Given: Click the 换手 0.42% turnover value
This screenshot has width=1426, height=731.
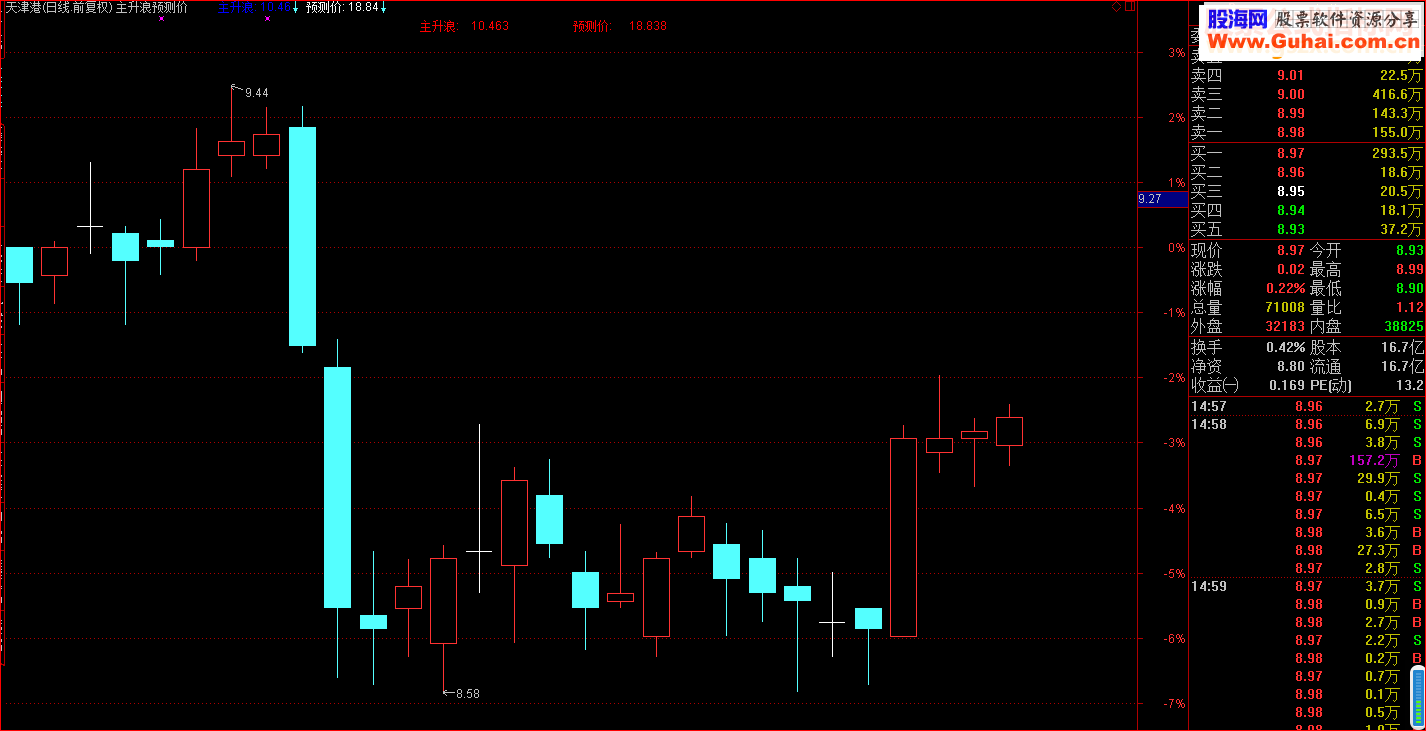Looking at the screenshot, I should pyautogui.click(x=1285, y=347).
